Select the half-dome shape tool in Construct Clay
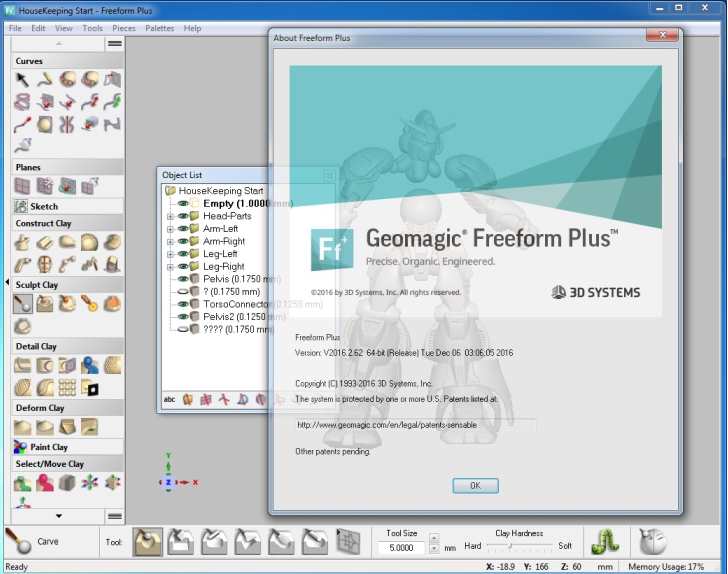Image resolution: width=728 pixels, height=574 pixels. click(x=89, y=242)
